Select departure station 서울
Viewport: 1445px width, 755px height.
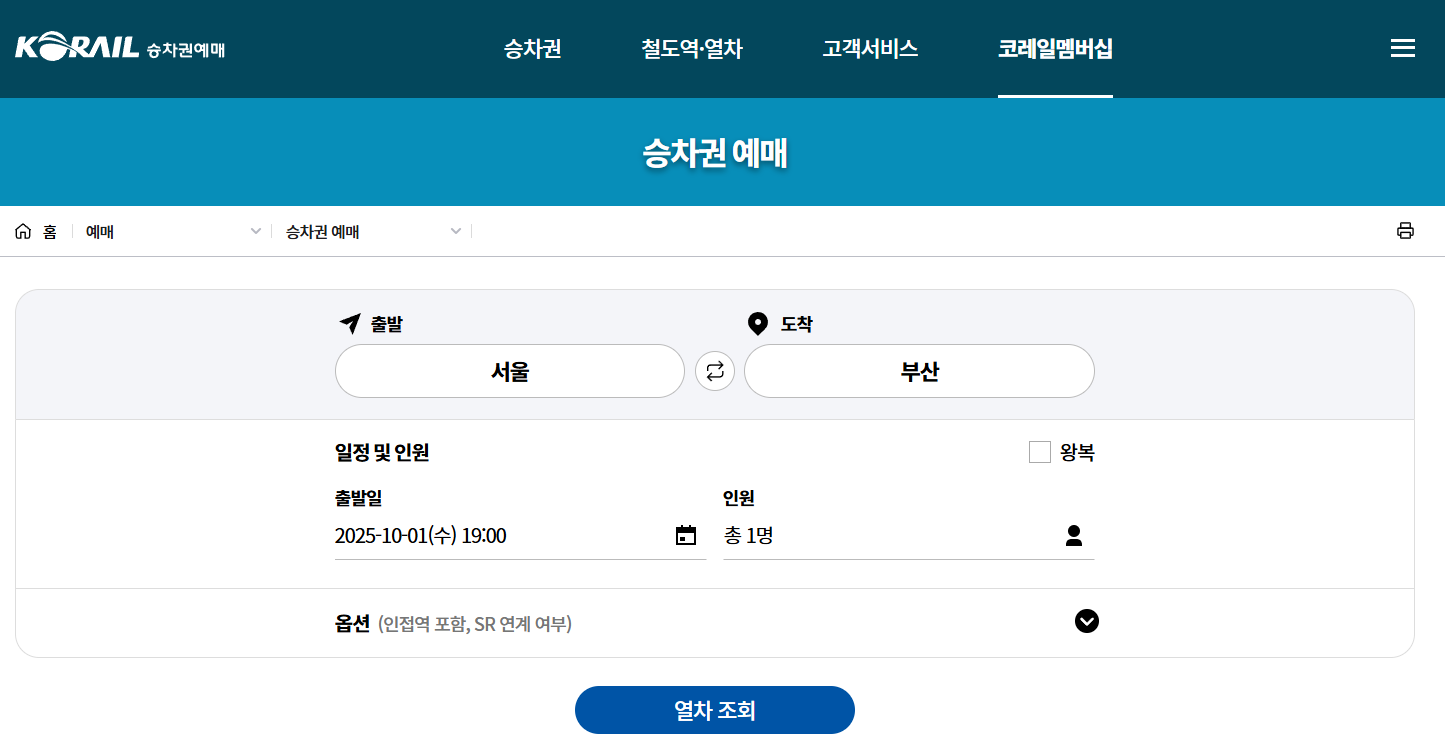(510, 371)
